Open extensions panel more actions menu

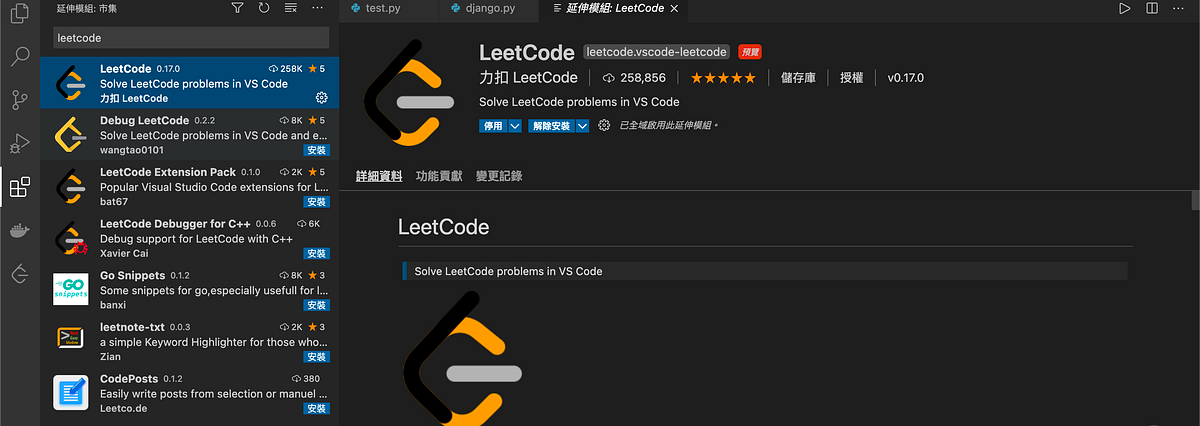[318, 8]
